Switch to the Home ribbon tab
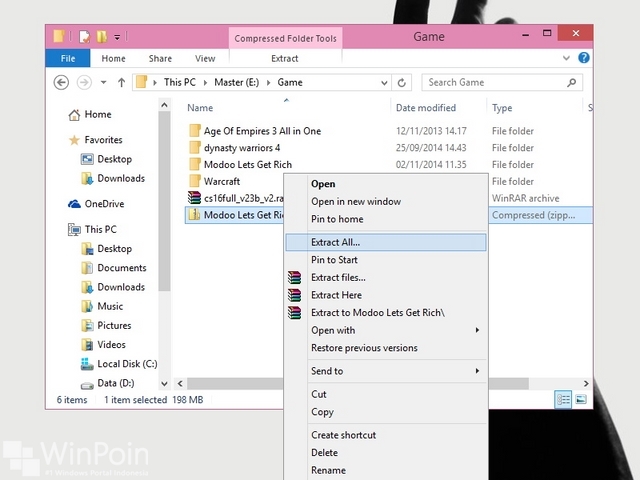This screenshot has width=640, height=480. 113,58
